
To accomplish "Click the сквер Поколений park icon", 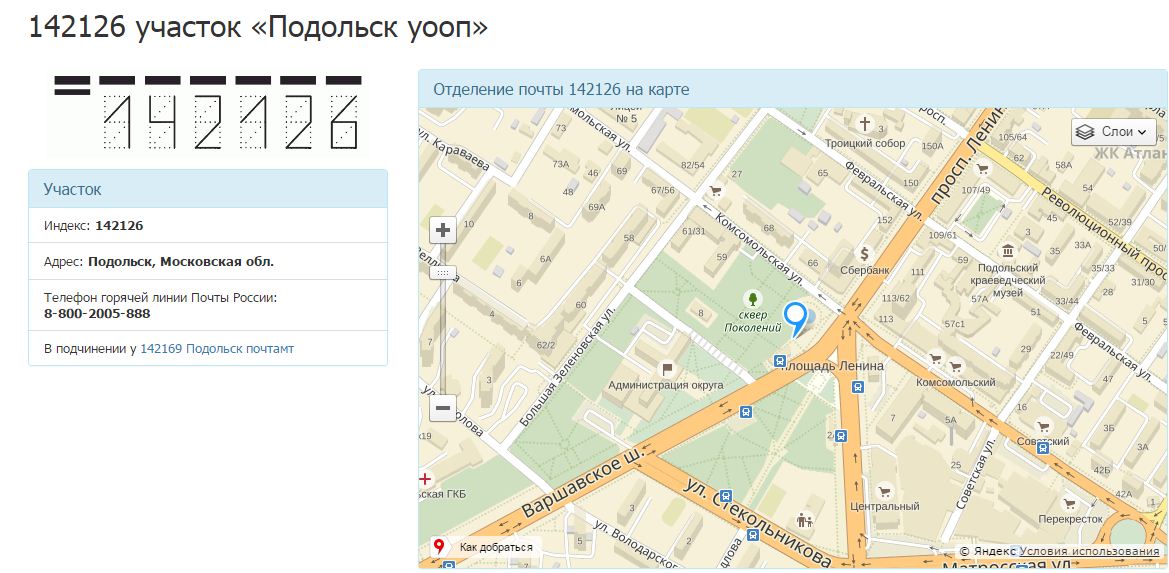I will 752,299.
